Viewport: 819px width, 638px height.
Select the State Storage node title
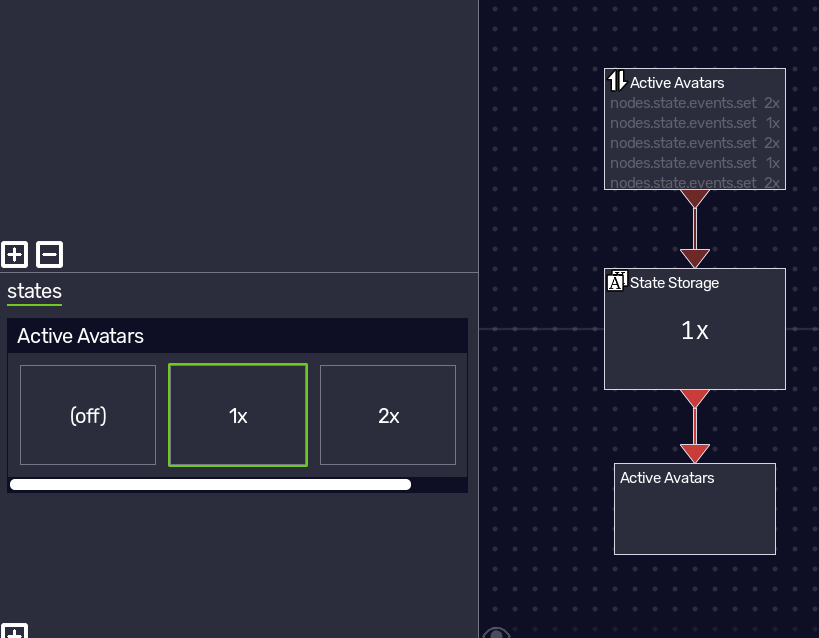[674, 283]
